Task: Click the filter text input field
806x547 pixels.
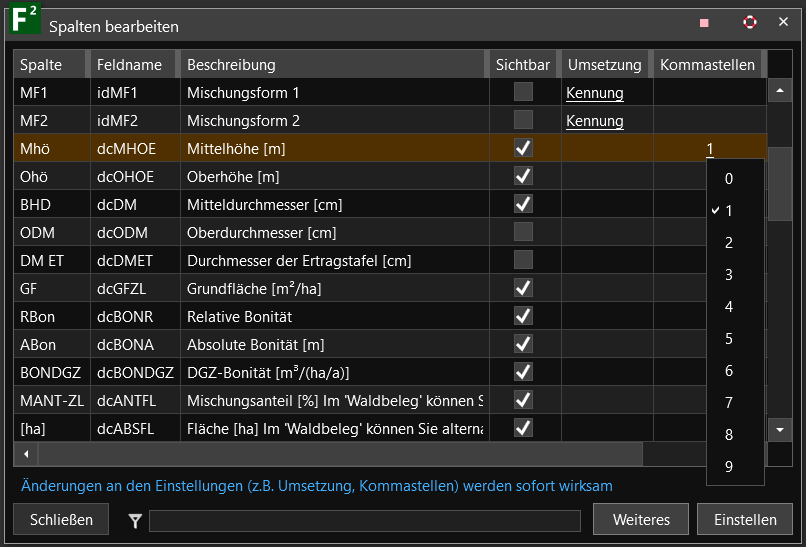Action: tap(364, 521)
